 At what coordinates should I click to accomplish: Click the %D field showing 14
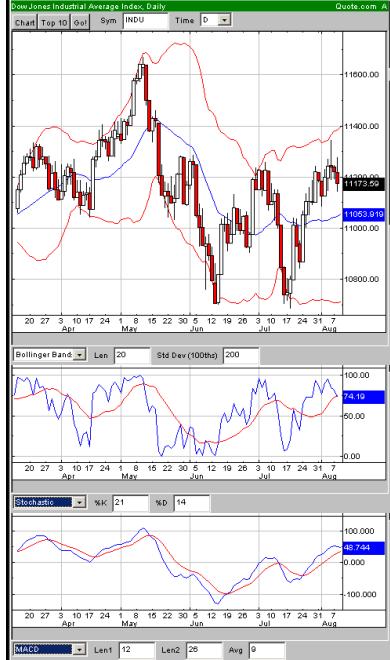click(191, 503)
